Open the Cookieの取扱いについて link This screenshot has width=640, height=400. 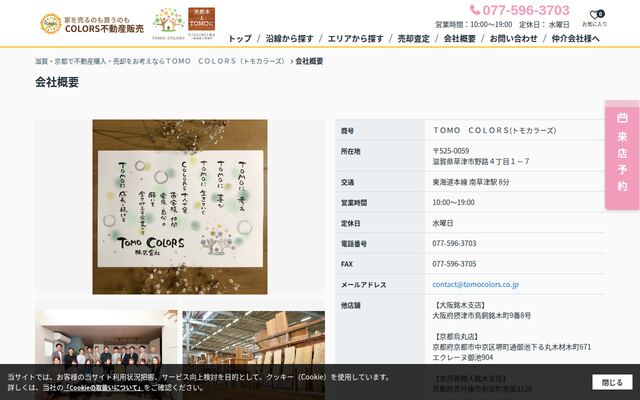pyautogui.click(x=104, y=387)
